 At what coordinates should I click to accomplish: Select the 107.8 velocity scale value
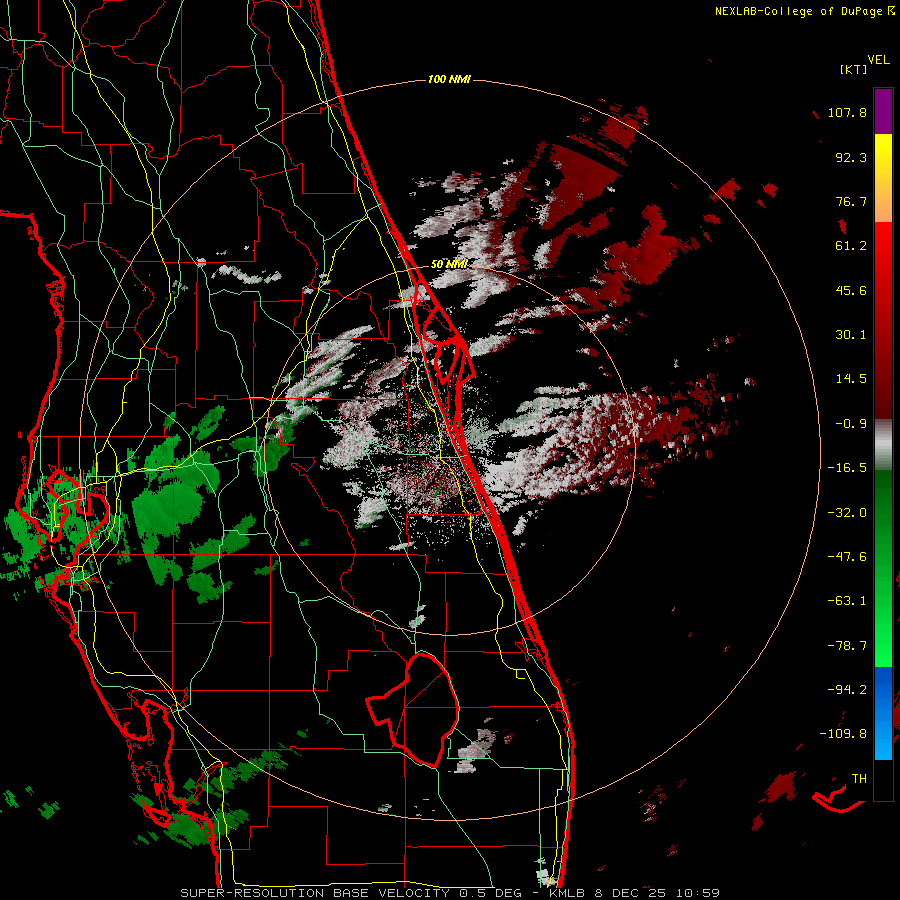(x=847, y=112)
